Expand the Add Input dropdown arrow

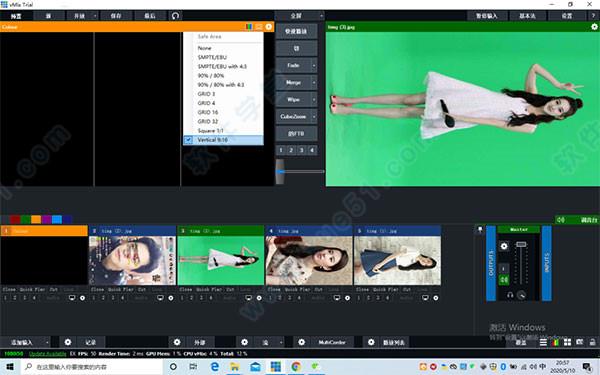point(47,342)
